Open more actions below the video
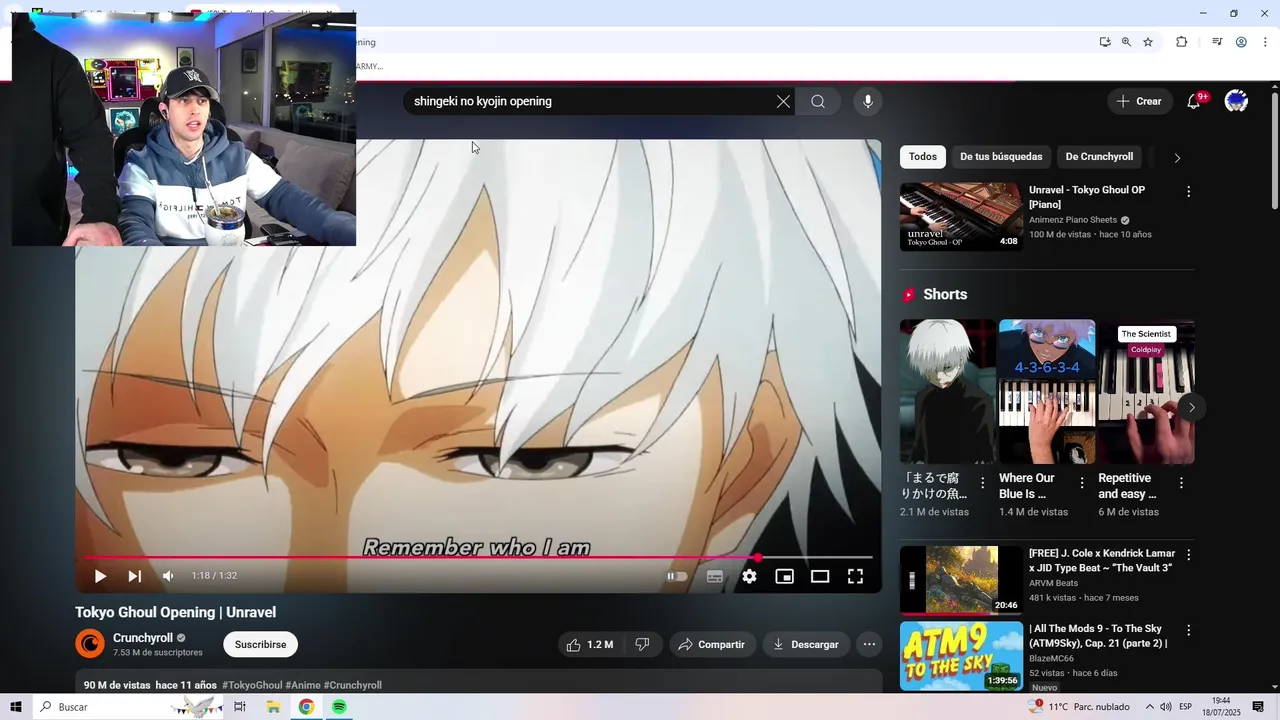 (x=869, y=645)
